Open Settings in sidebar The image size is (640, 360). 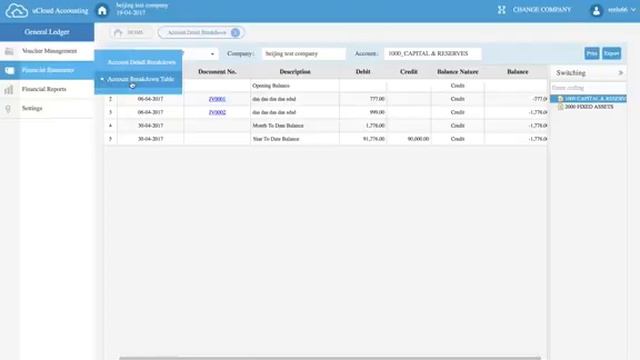click(x=47, y=109)
